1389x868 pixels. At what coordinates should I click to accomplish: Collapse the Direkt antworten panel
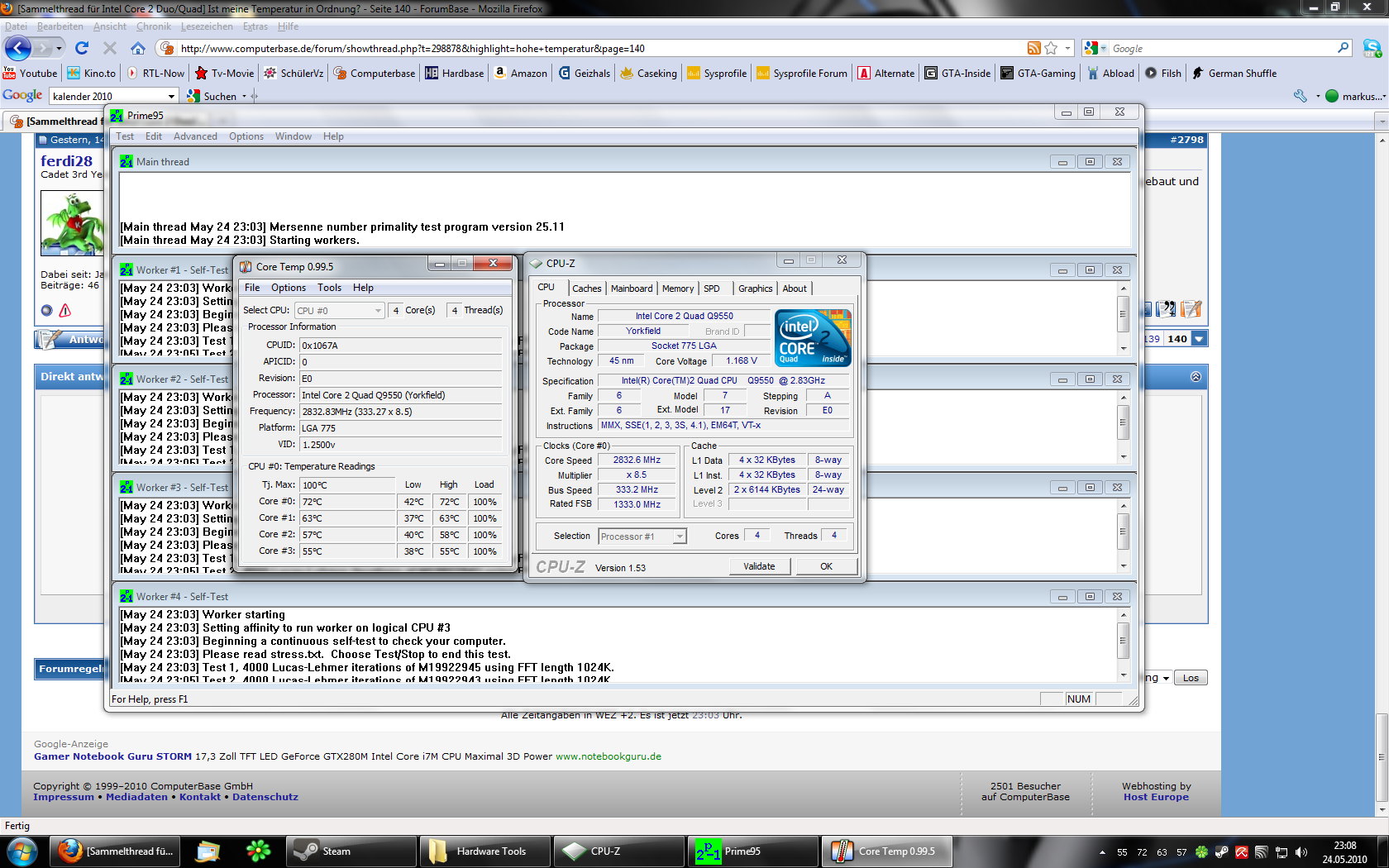coord(1196,376)
